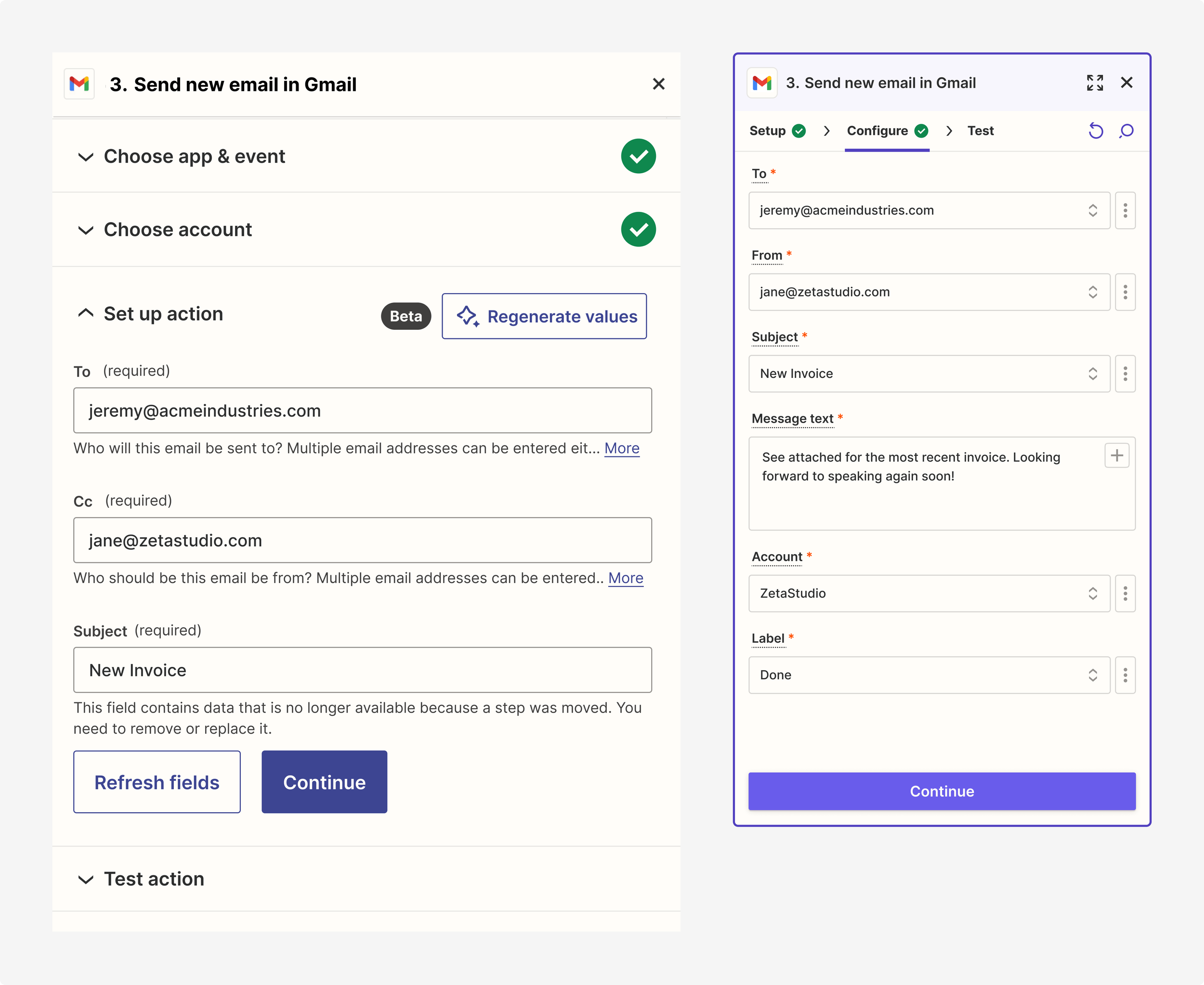Click the expand fullscreen icon in right panel
The image size is (1204, 985).
pyautogui.click(x=1095, y=83)
